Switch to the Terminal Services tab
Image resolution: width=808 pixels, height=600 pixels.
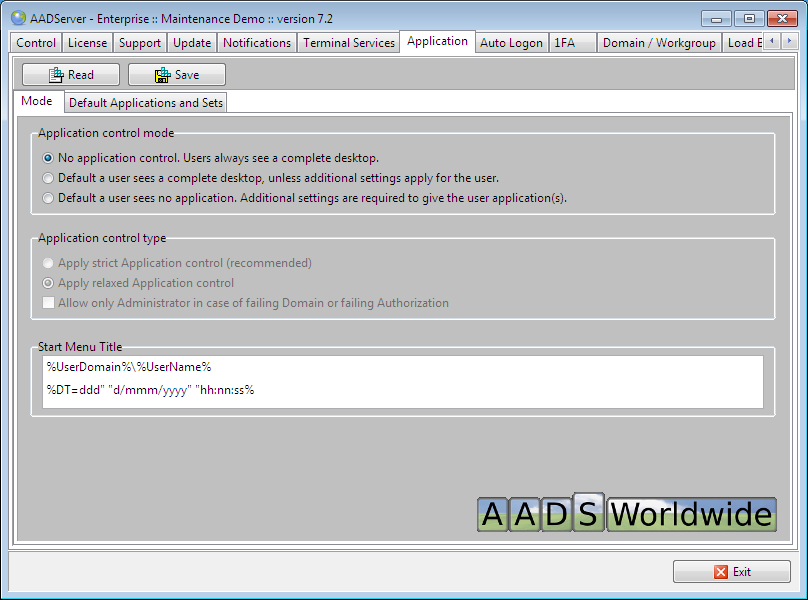click(349, 43)
